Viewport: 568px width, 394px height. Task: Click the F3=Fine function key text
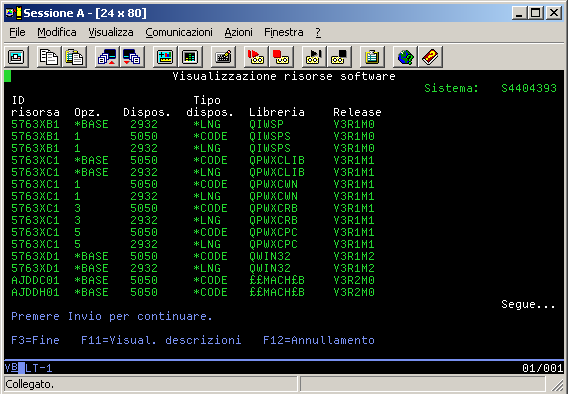click(35, 340)
